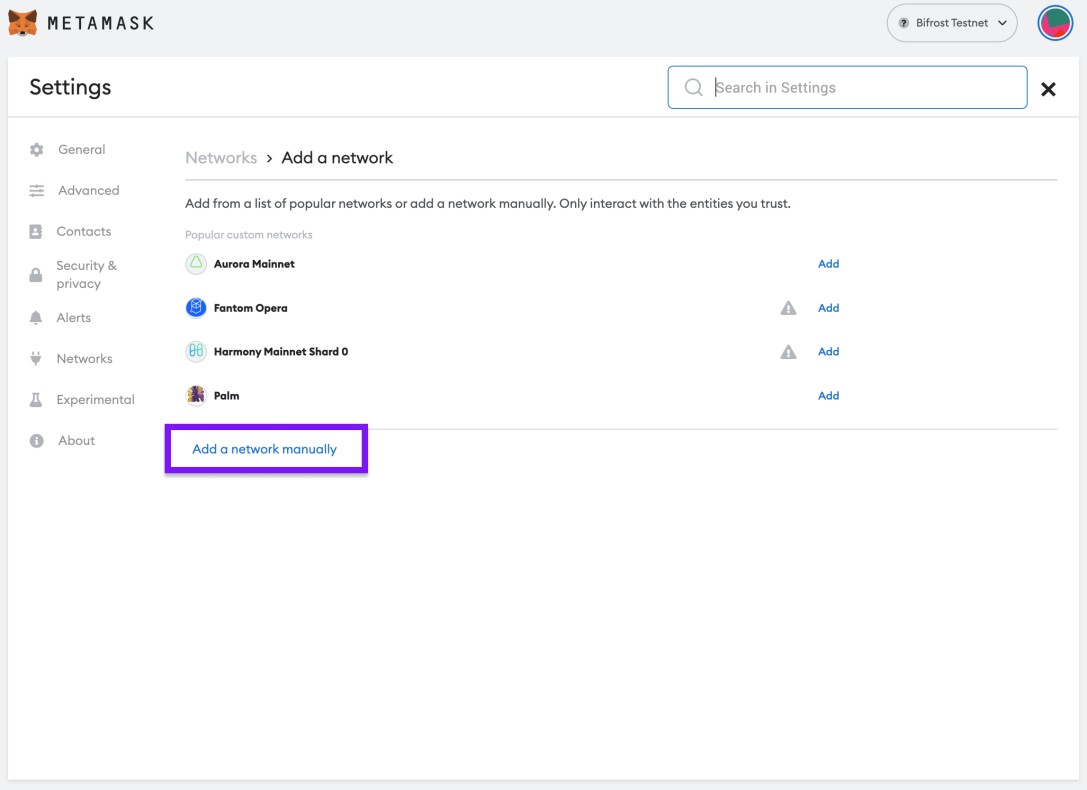Click Add a network manually link
Screen dimensions: 1087x790
tap(265, 450)
